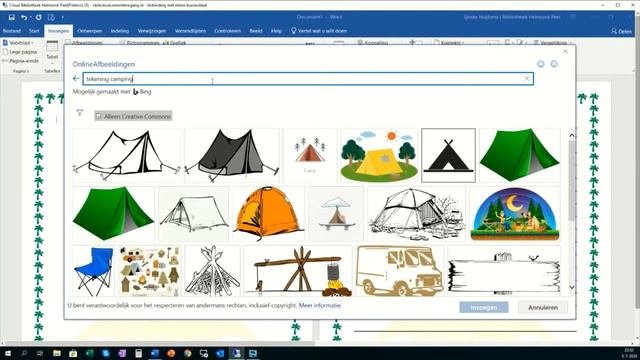Viewport: 640px width, 360px height.
Task: Clear the search text with the X
Action: [527, 78]
